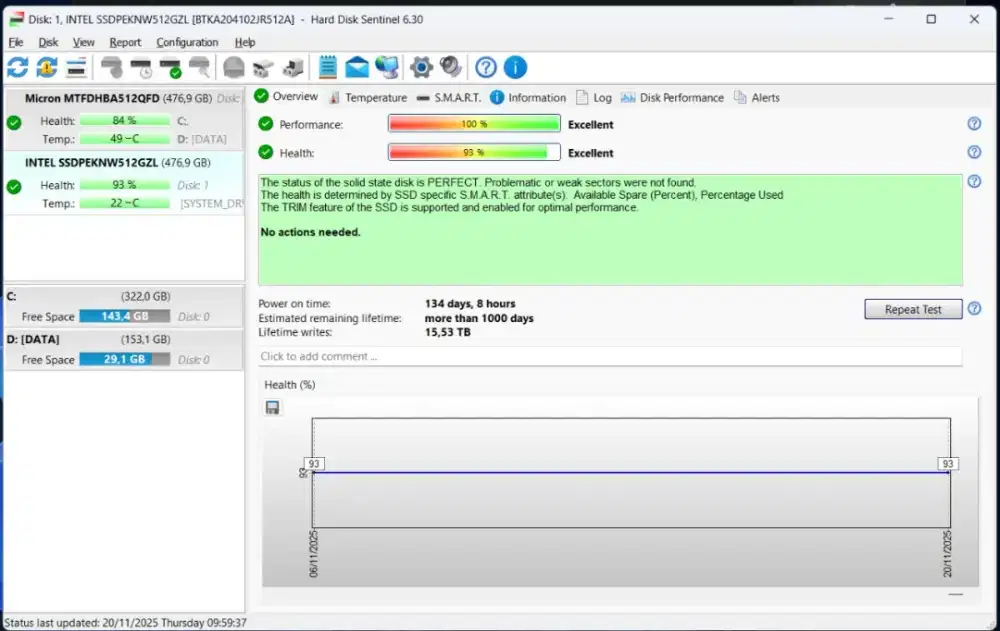The image size is (1000, 631).
Task: Click the Performance 100% progress bar
Action: point(473,123)
